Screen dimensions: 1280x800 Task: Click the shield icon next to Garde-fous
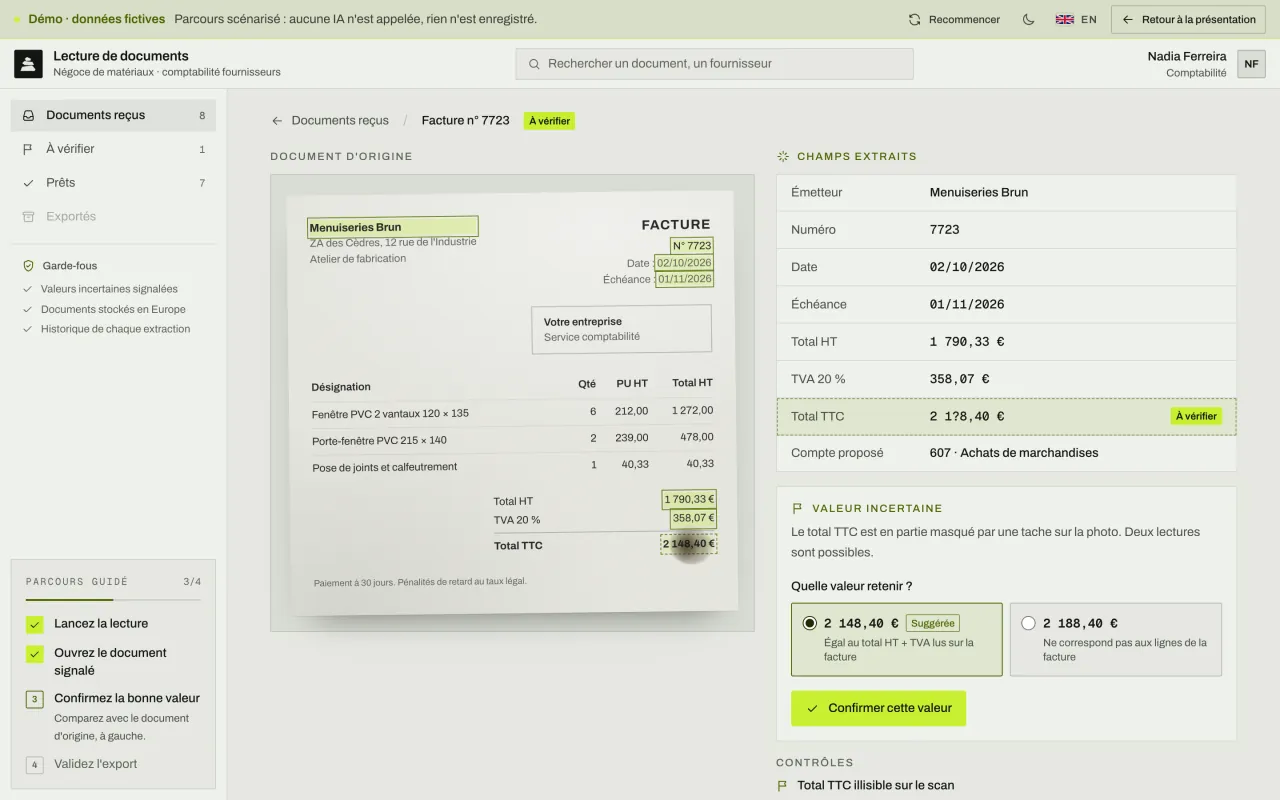coord(28,266)
